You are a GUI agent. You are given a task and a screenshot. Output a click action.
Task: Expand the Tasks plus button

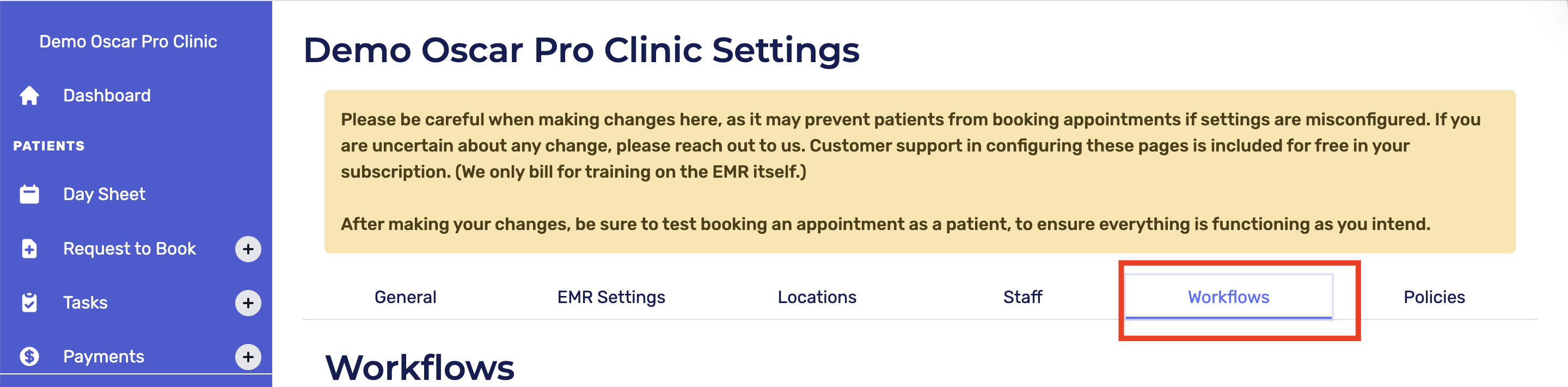(x=248, y=303)
